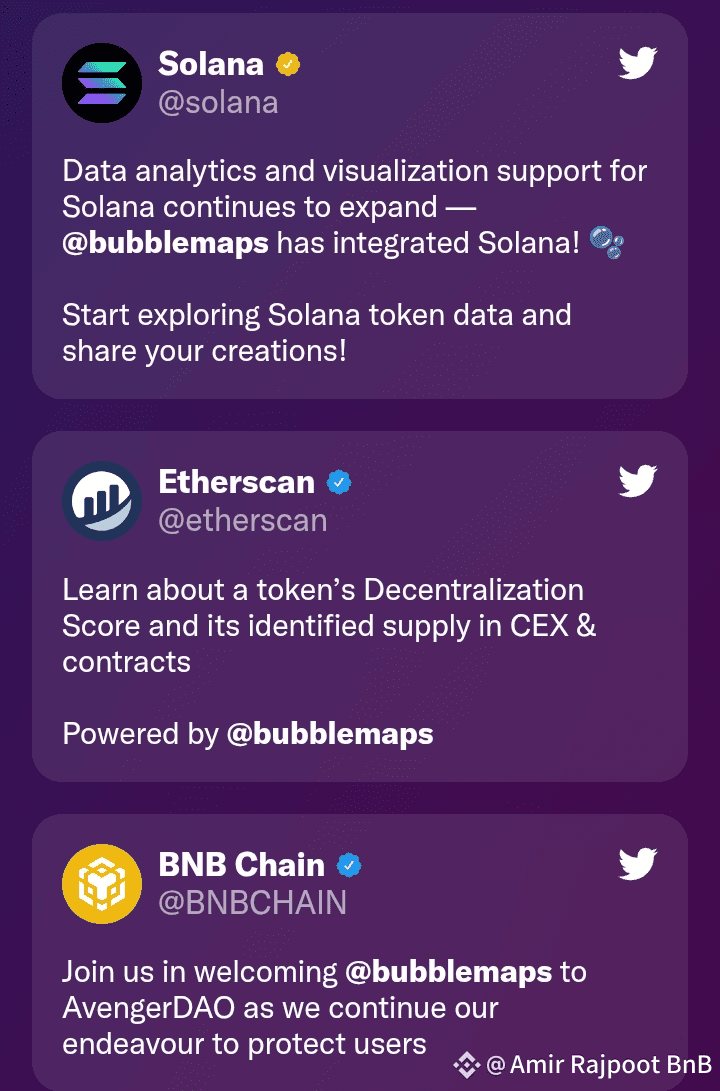Open the @etherscan handle
Screen dimensions: 720x1091
[243, 520]
